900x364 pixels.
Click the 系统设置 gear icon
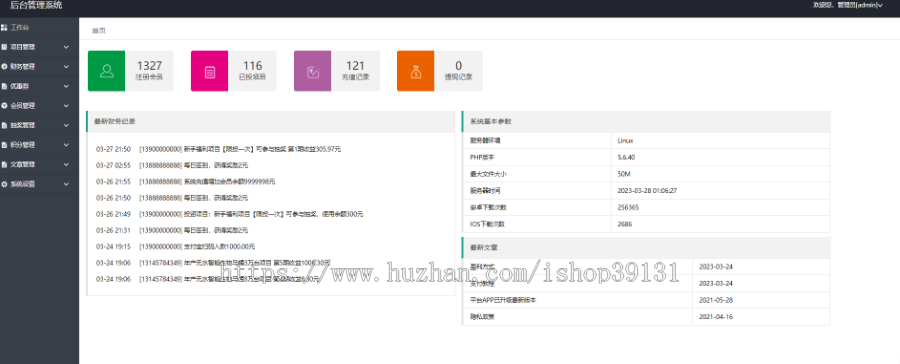pos(4,184)
